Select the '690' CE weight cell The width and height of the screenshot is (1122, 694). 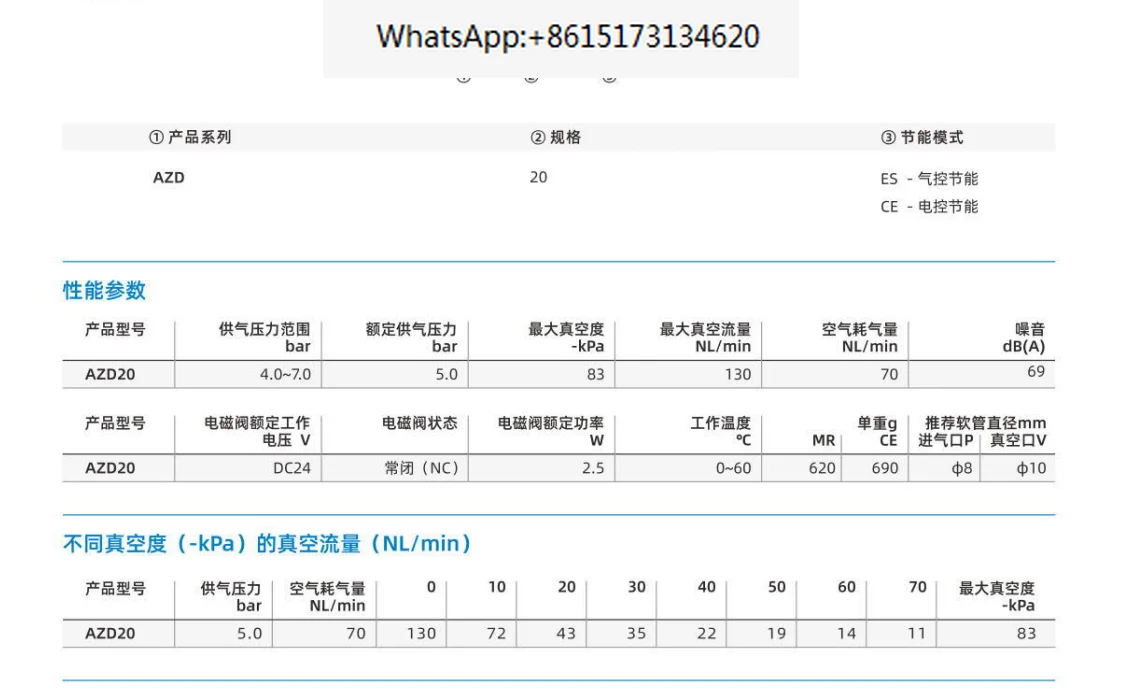point(884,468)
